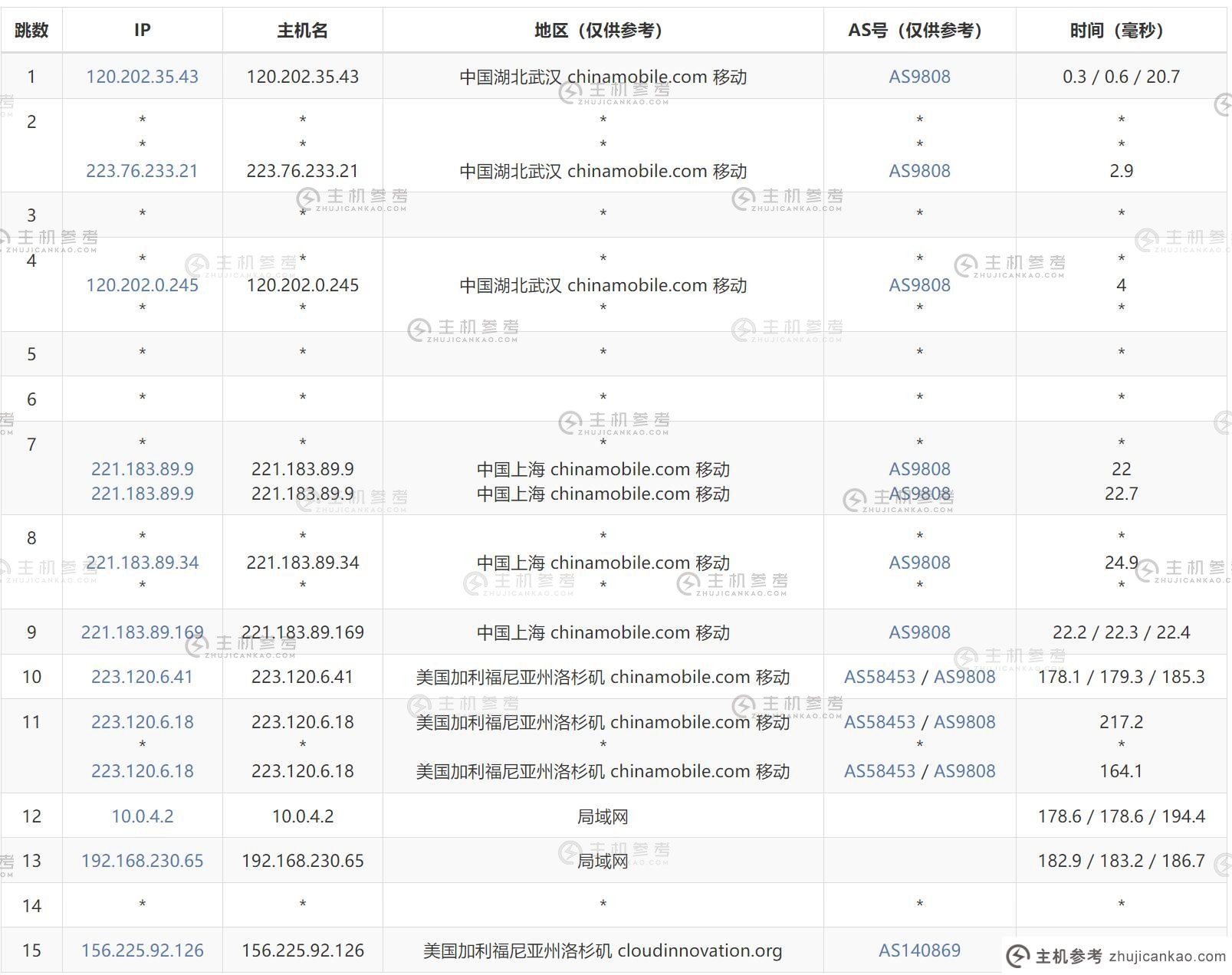The image size is (1232, 975).
Task: Select the time value 24.9
Action: [1121, 563]
